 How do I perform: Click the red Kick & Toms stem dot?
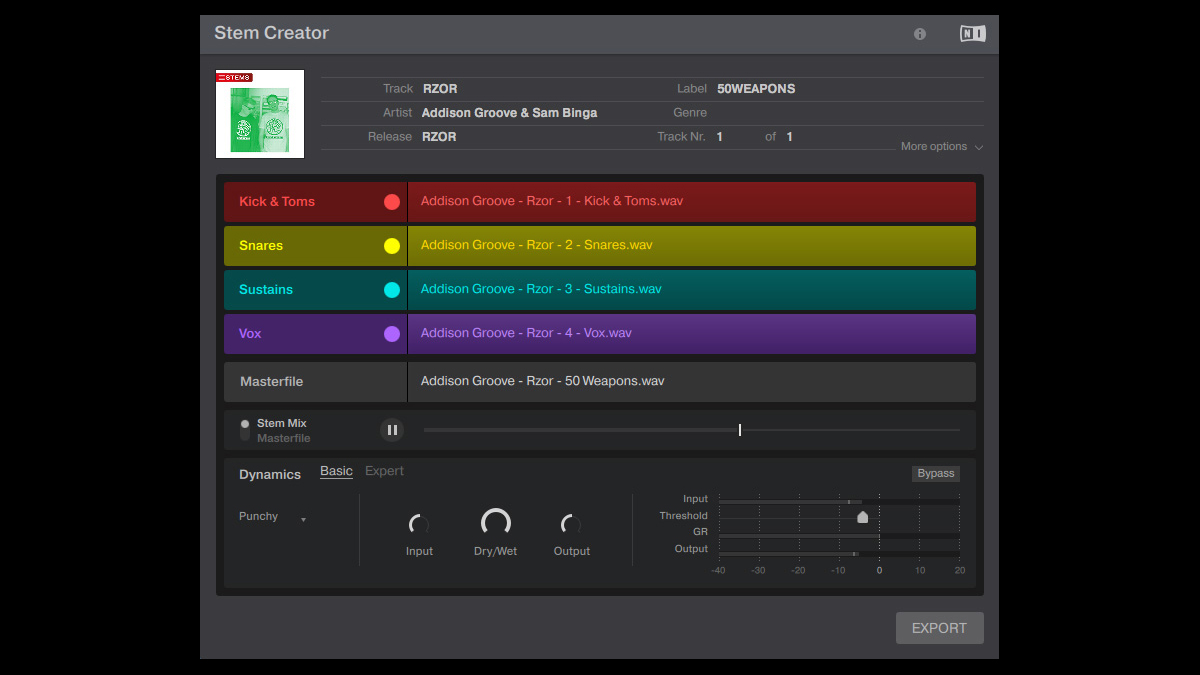coord(391,201)
